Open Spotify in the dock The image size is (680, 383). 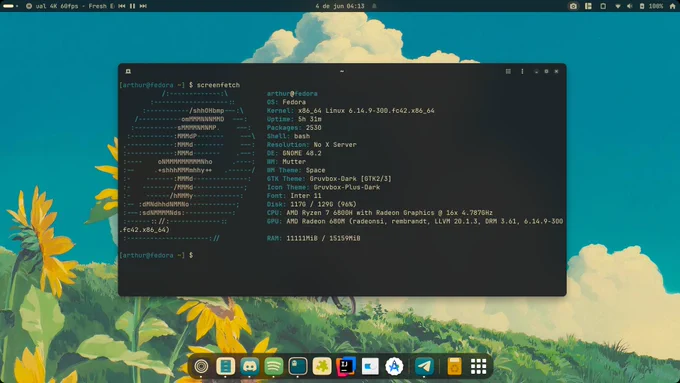pos(274,367)
